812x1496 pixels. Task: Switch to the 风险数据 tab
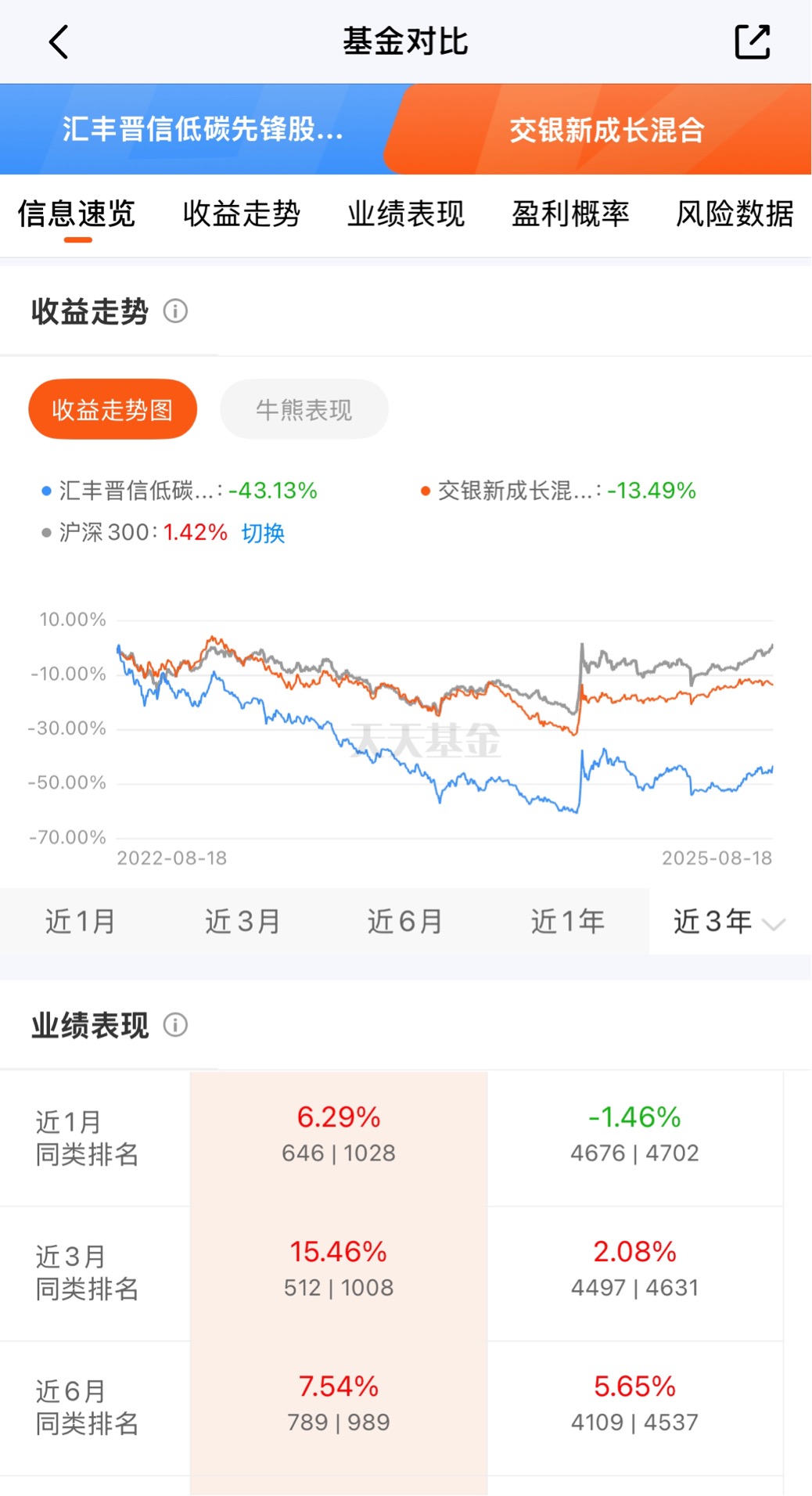[x=735, y=214]
